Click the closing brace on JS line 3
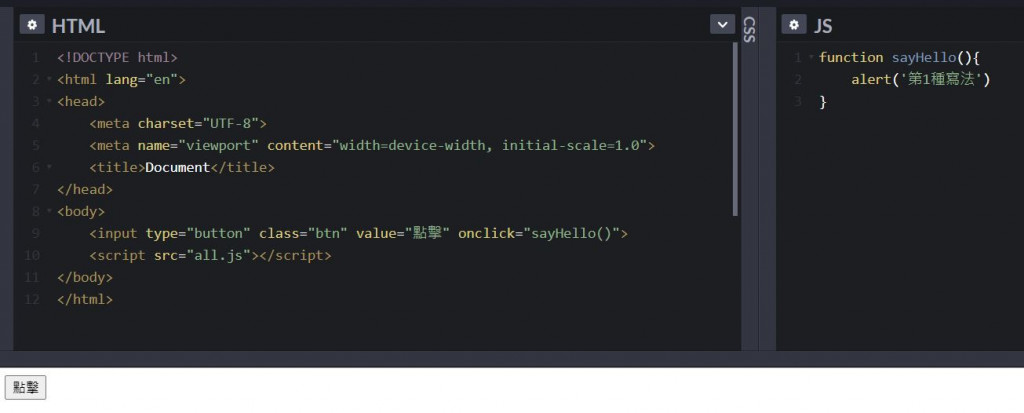This screenshot has width=1024, height=413. 823,101
